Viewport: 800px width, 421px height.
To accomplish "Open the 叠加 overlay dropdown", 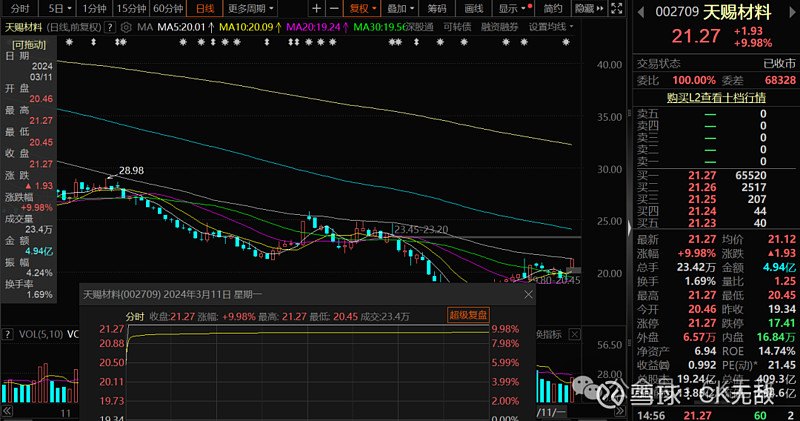I will pyautogui.click(x=400, y=8).
